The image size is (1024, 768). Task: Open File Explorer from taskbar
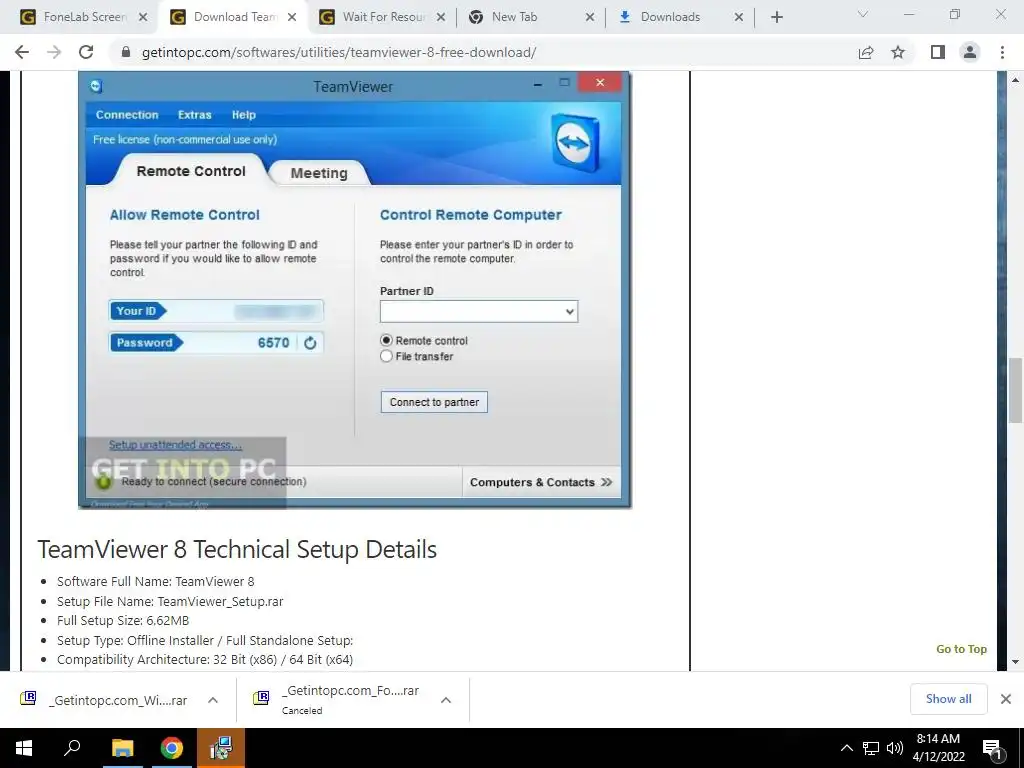click(x=122, y=748)
